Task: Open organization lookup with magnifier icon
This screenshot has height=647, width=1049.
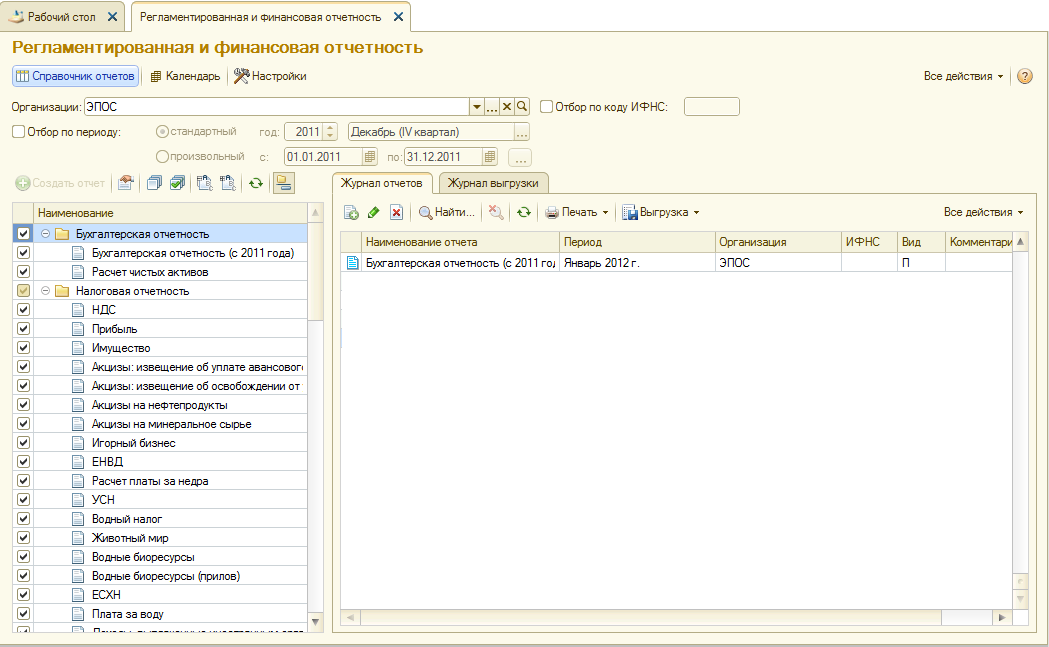Action: [522, 106]
